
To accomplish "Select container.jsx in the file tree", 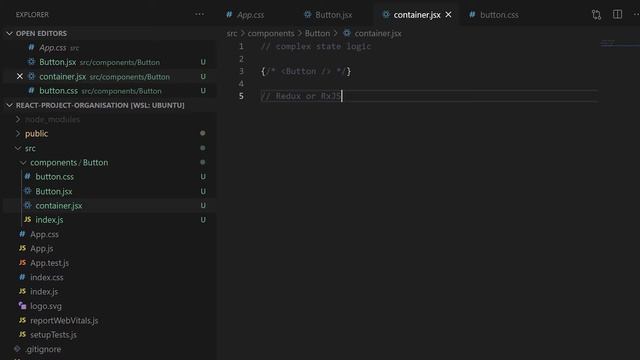I will point(110,206).
